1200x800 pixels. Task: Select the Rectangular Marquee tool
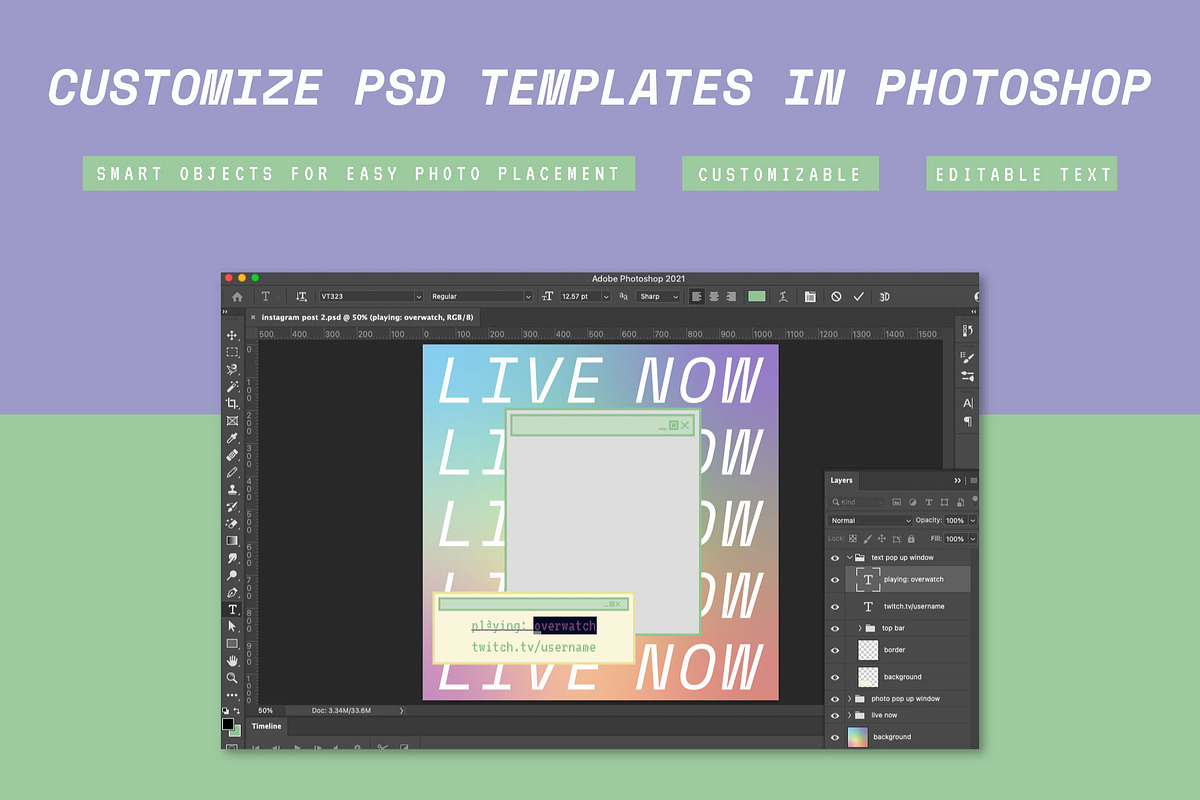tap(232, 353)
